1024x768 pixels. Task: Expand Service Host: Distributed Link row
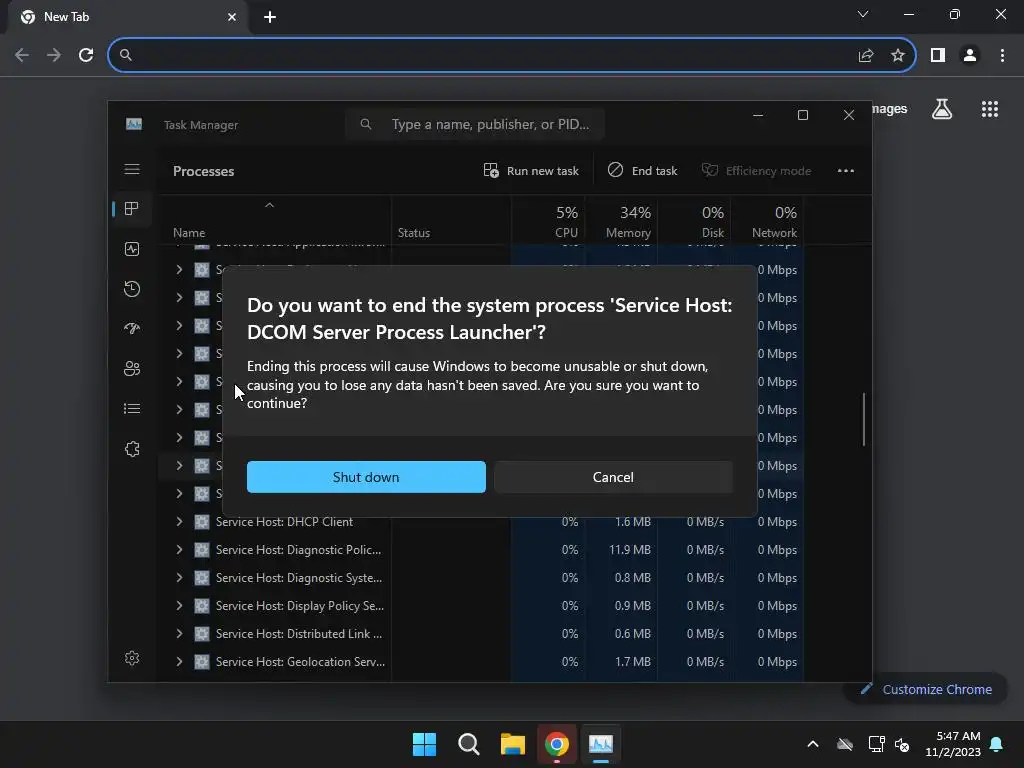(x=179, y=633)
